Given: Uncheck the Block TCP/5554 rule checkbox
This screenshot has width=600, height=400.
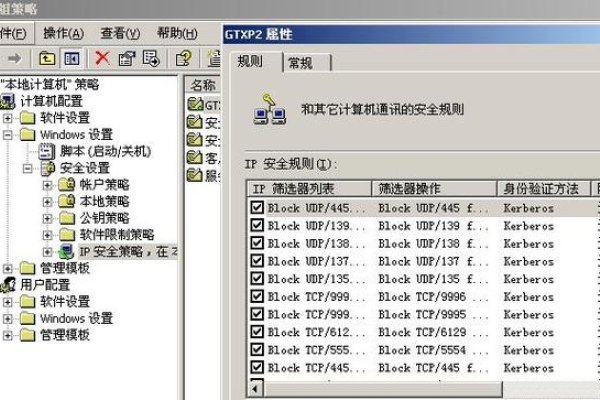Looking at the screenshot, I should click(257, 349).
